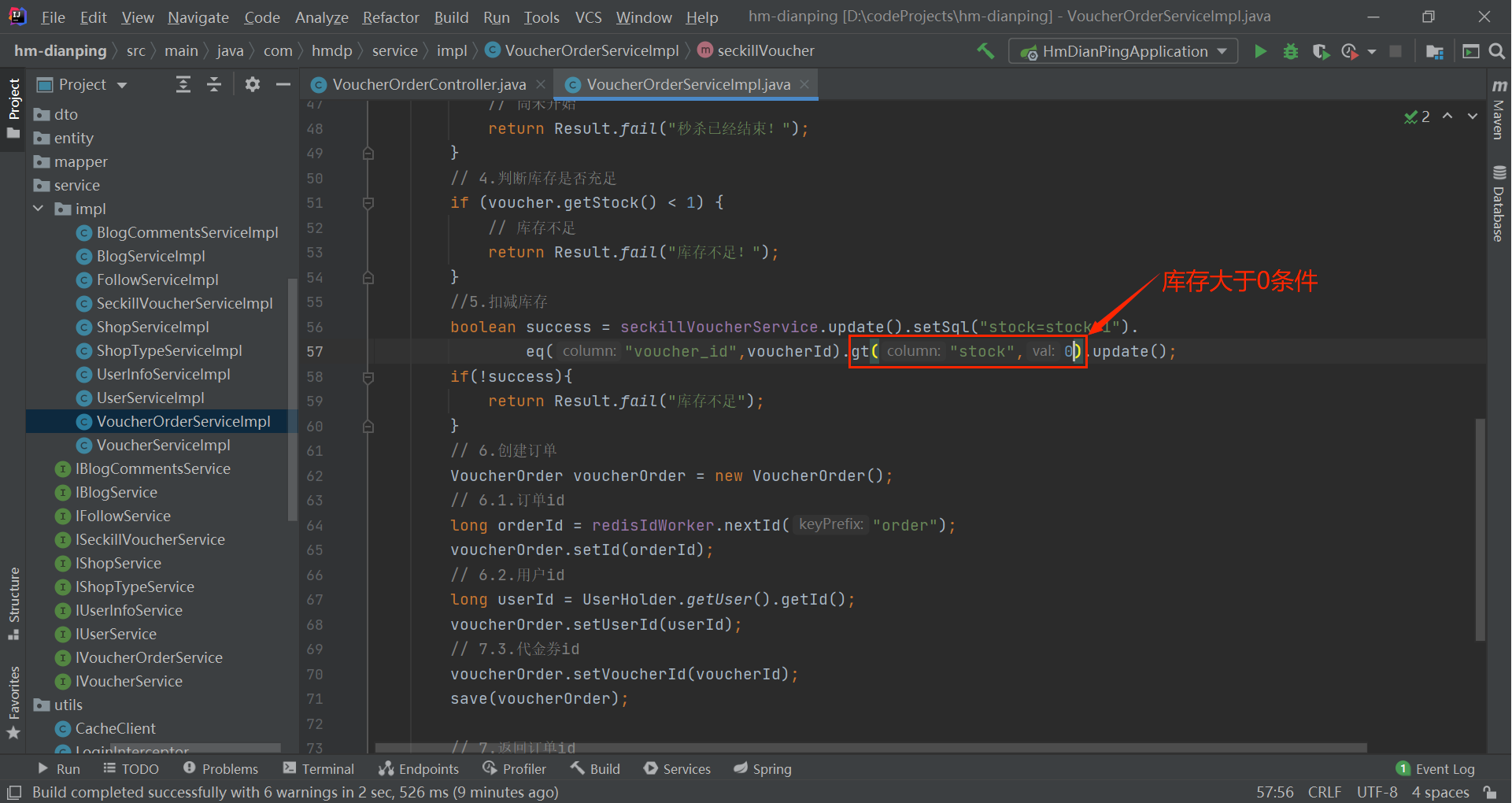The width and height of the screenshot is (1512, 803).
Task: Click the fold-end marker at line 54
Action: (368, 277)
